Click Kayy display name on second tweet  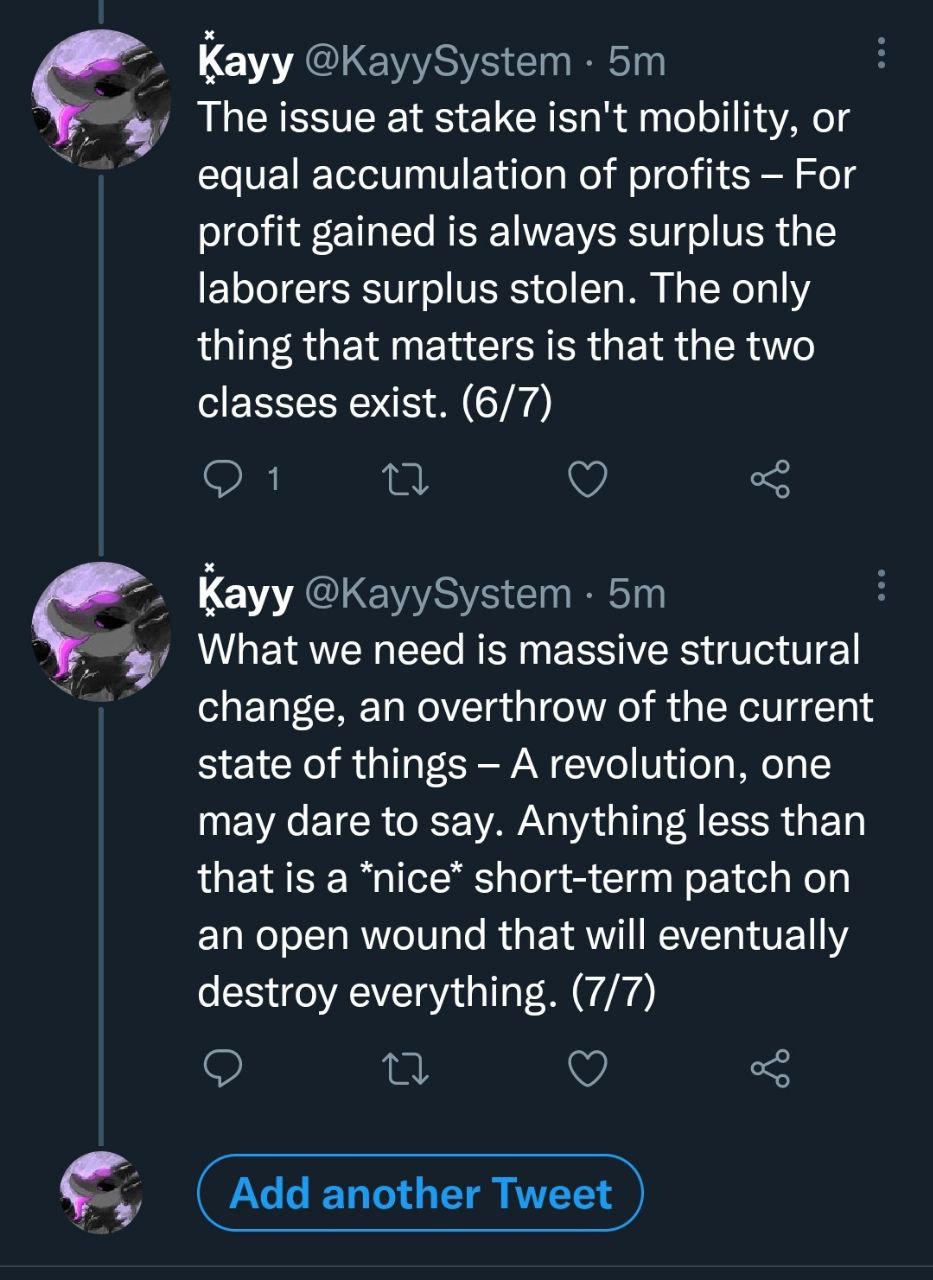pos(245,594)
